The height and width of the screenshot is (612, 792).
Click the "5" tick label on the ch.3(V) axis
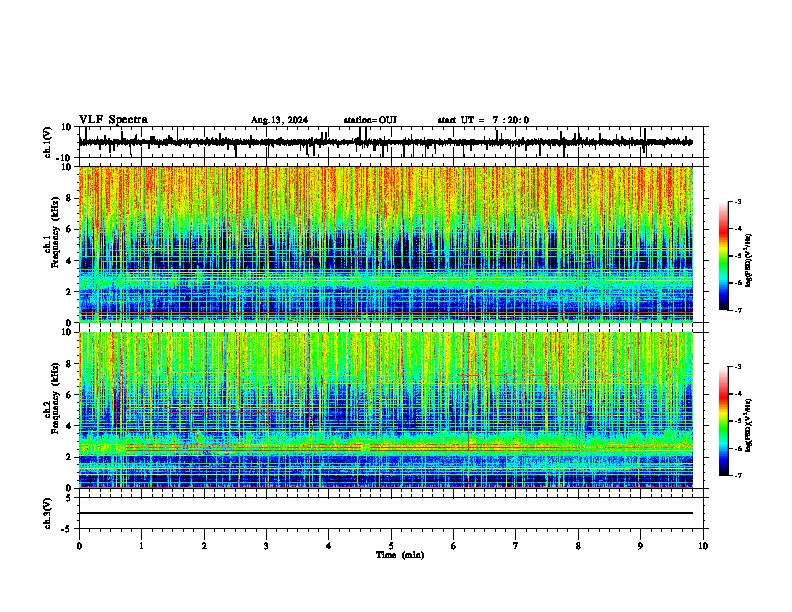[69, 497]
